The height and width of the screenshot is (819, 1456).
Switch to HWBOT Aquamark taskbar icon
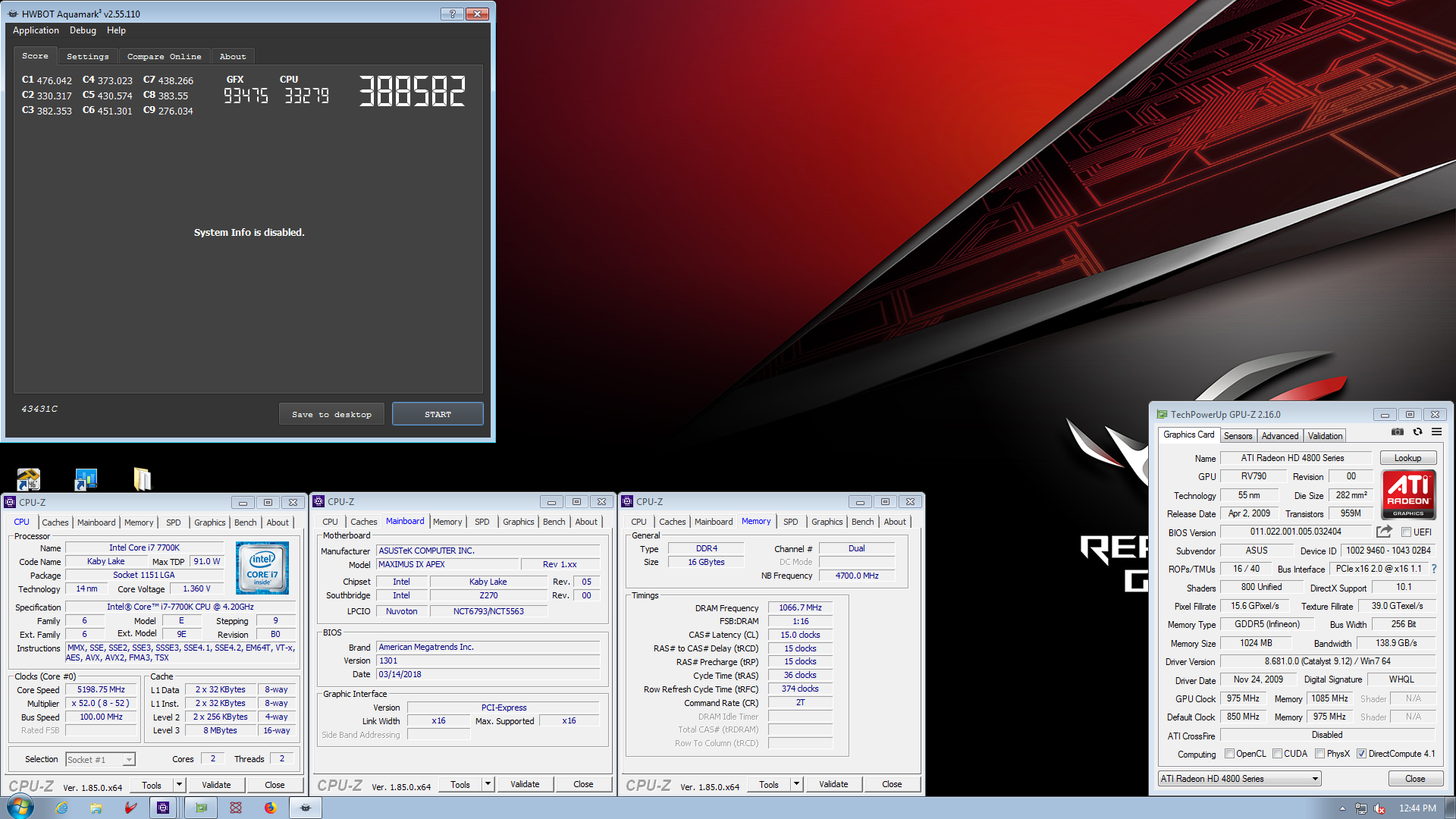click(306, 808)
